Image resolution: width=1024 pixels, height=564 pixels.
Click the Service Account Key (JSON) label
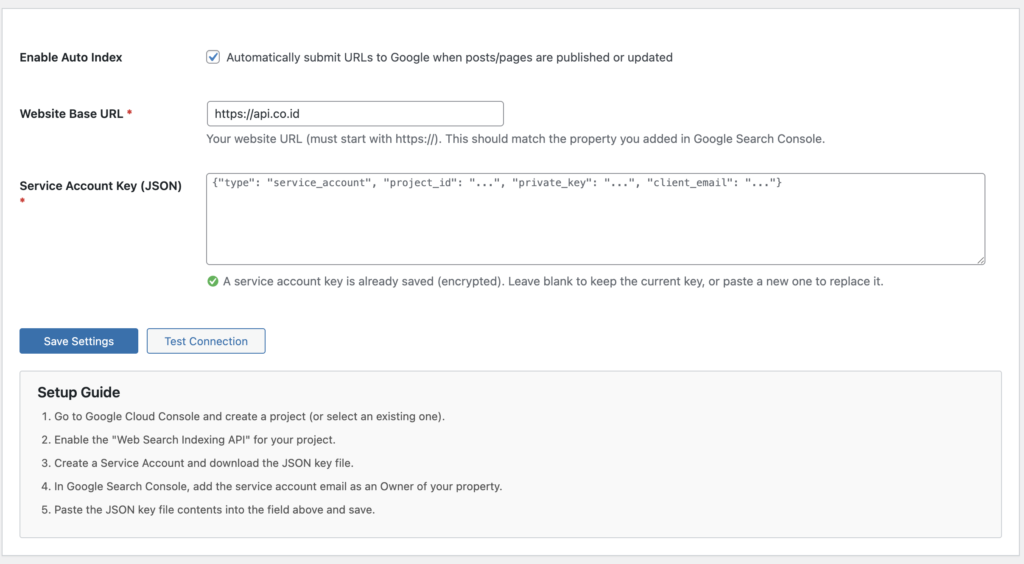click(x=100, y=186)
